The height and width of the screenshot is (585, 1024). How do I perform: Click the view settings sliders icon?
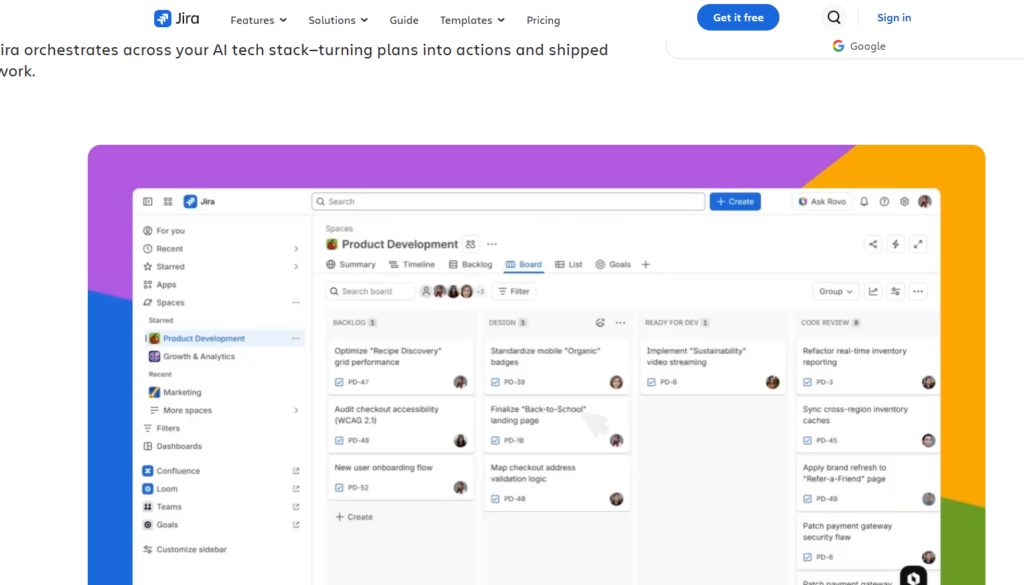[x=895, y=291]
